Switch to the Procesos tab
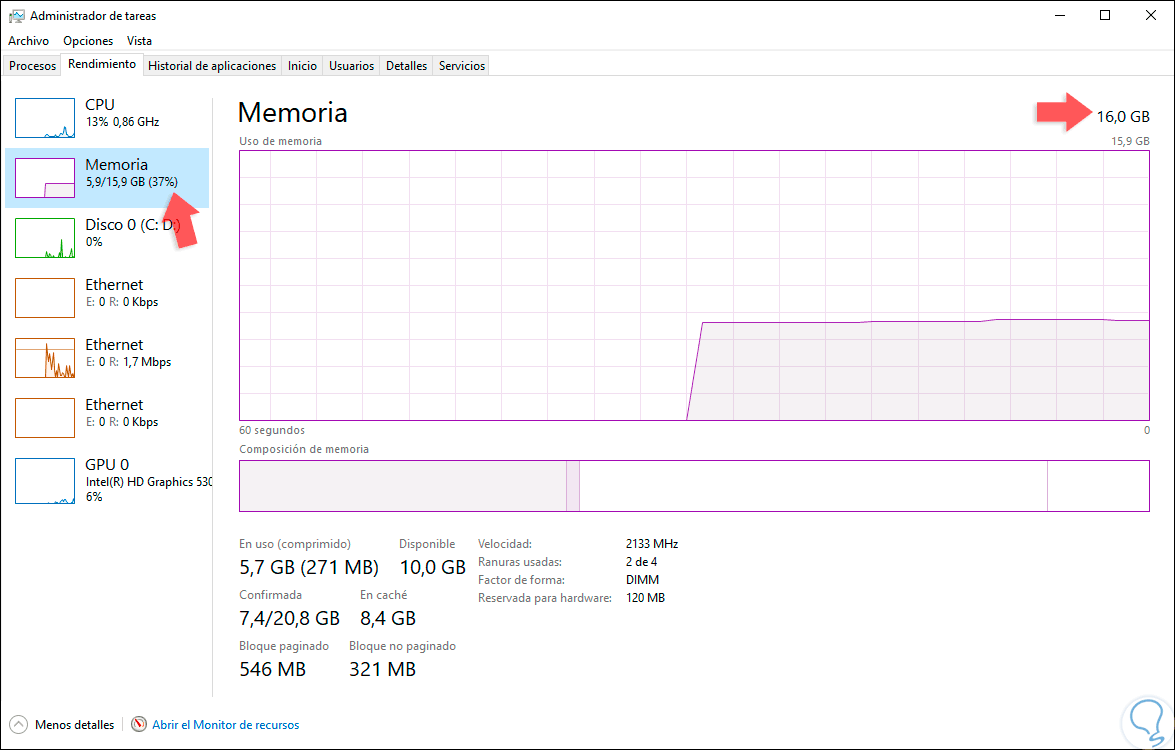 click(x=32, y=66)
